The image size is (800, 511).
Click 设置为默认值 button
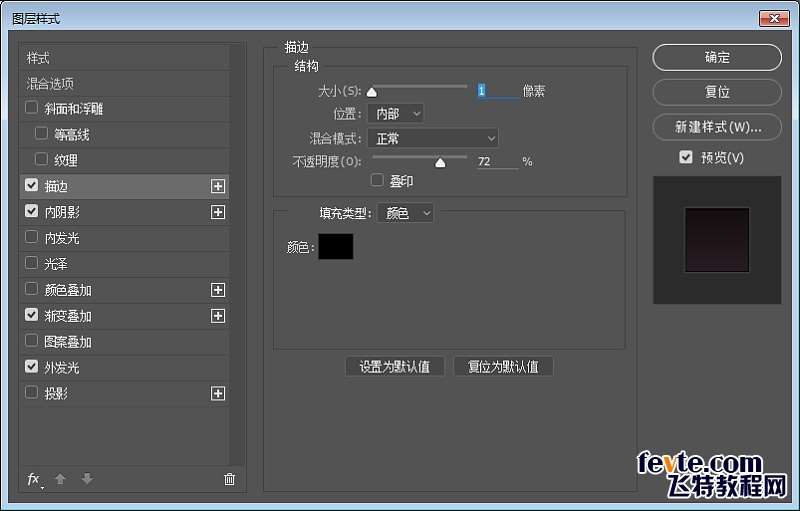pos(395,366)
